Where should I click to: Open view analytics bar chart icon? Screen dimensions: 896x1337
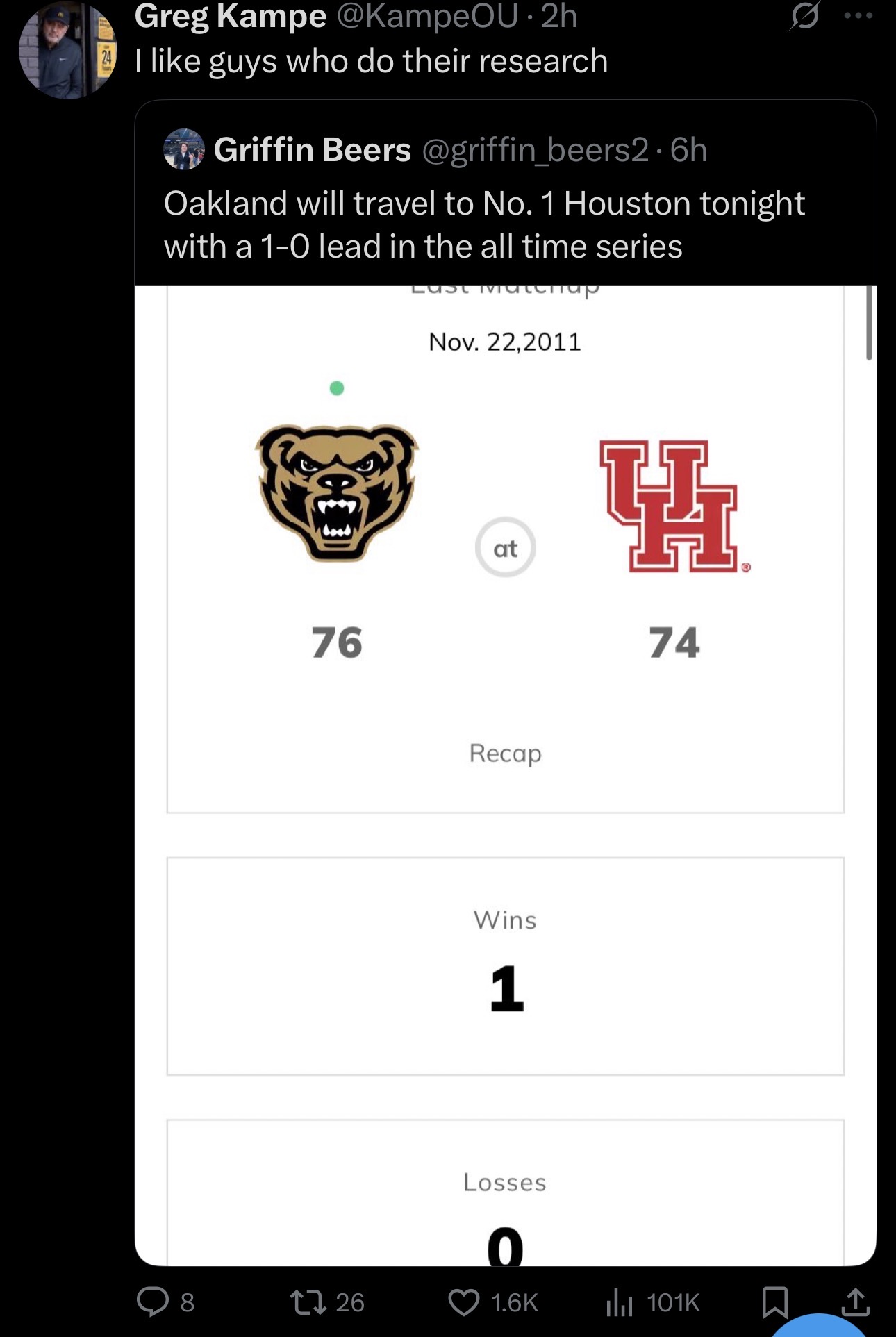point(619,1302)
